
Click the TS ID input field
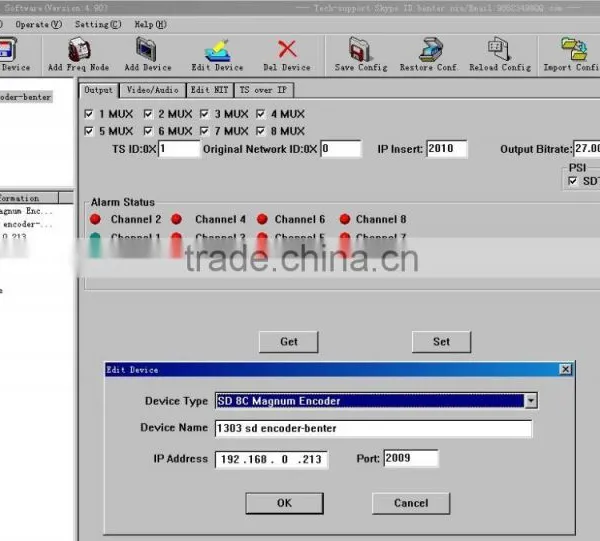click(179, 149)
